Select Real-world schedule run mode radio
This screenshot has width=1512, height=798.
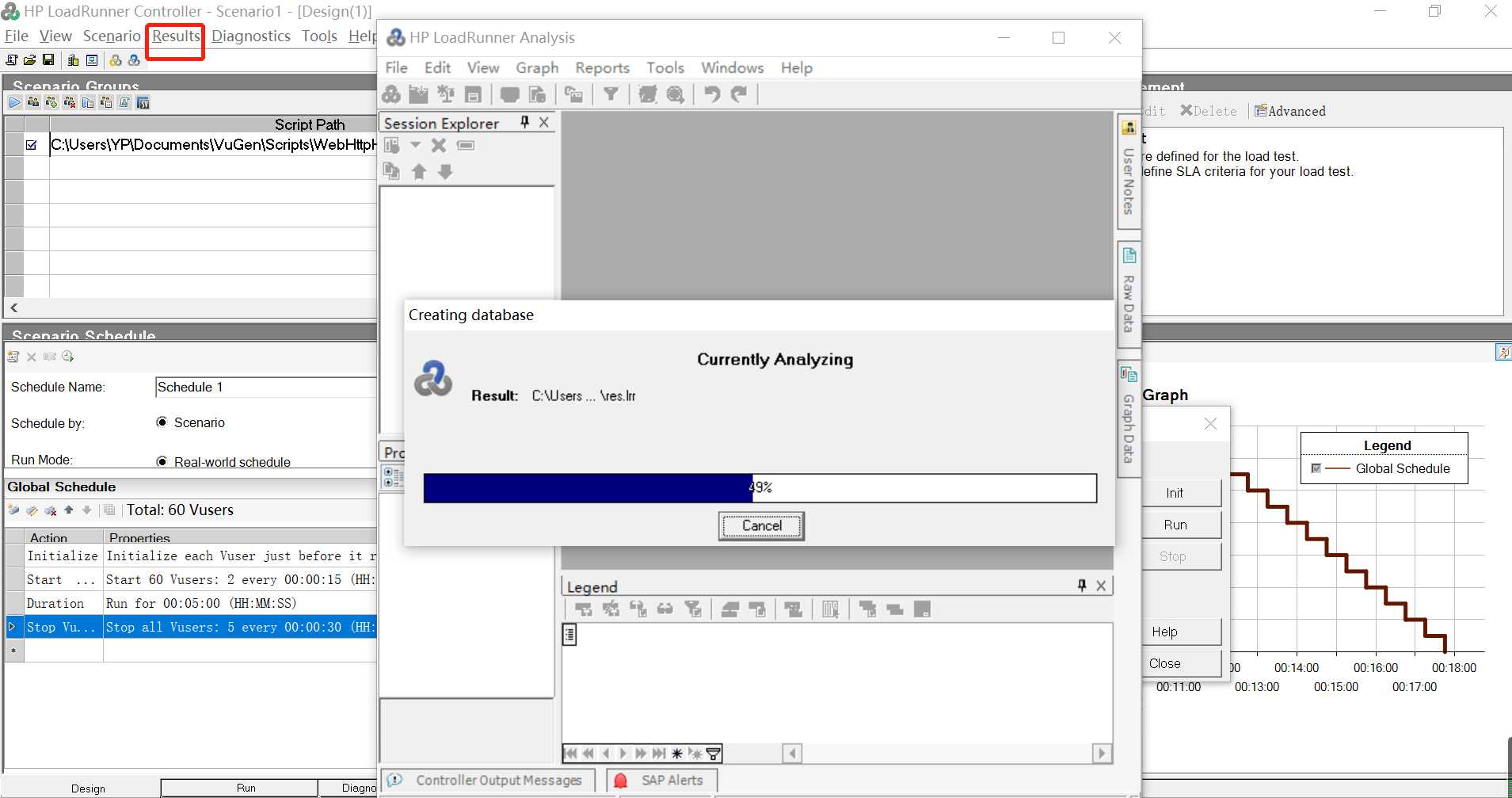point(162,461)
